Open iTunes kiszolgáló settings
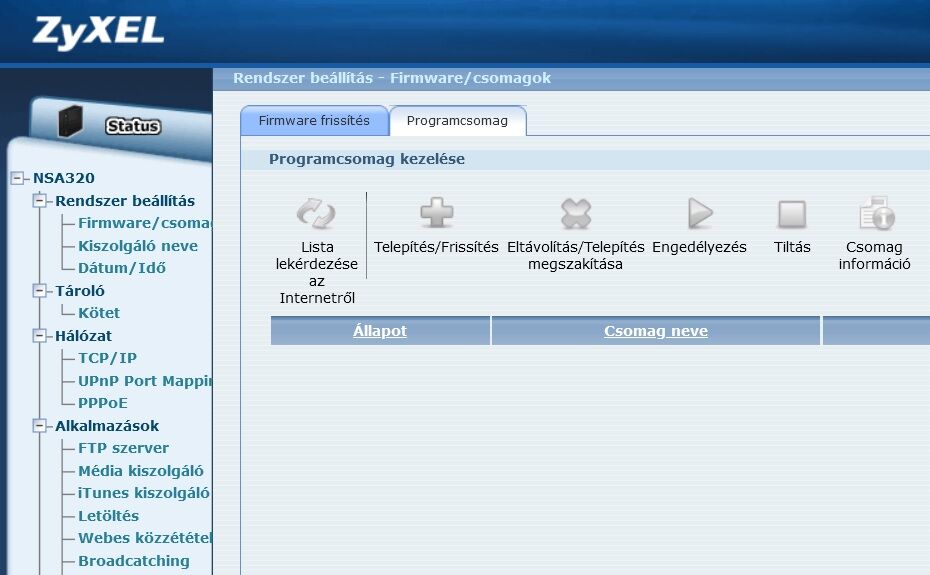Viewport: 930px width, 575px height. 144,493
